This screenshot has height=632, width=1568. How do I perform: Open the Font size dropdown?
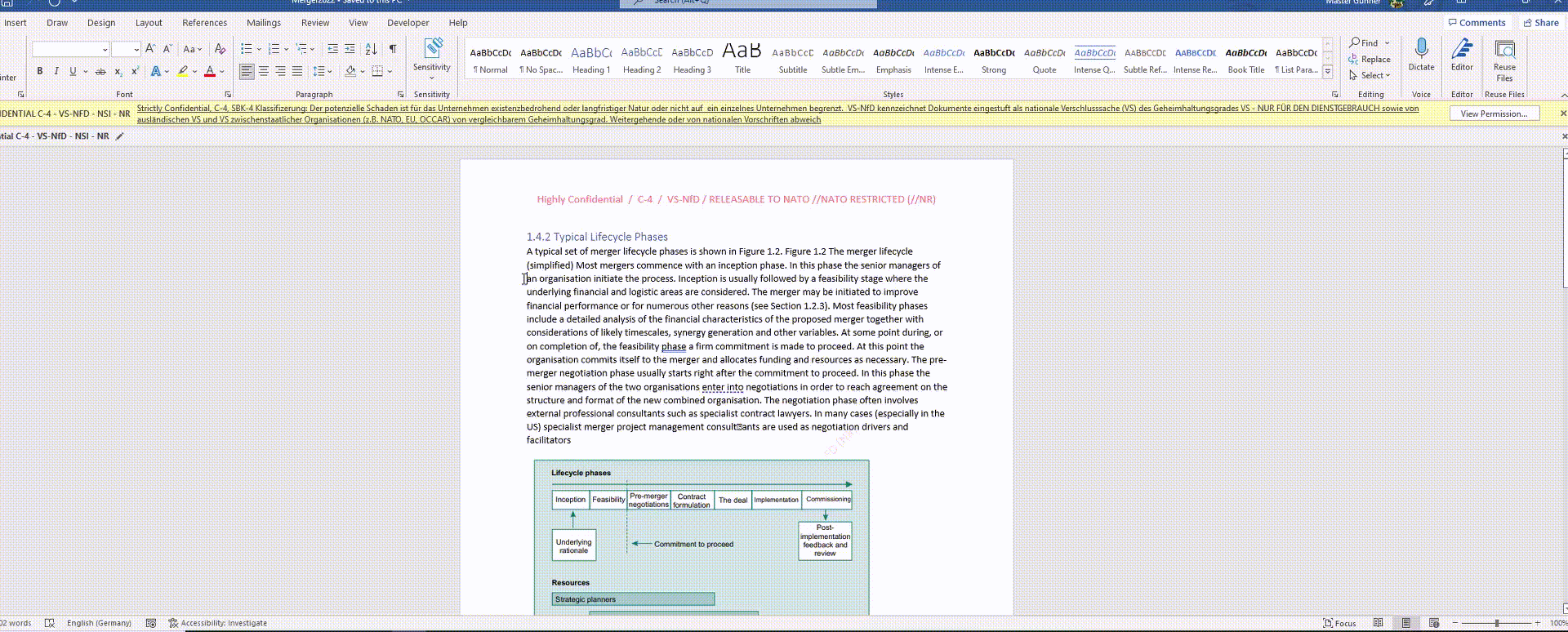136,50
